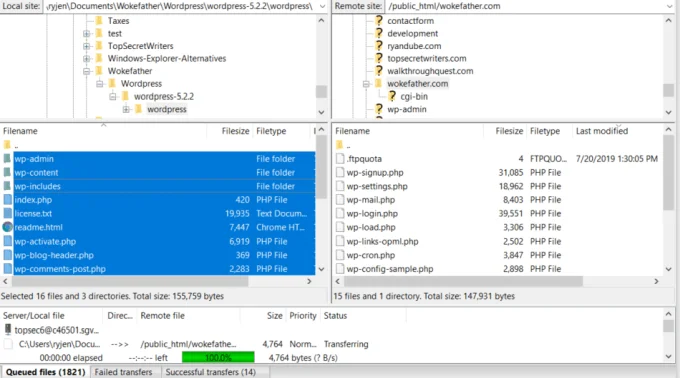Click the readme.html Chrome icon
This screenshot has height=378, width=680.
7,227
